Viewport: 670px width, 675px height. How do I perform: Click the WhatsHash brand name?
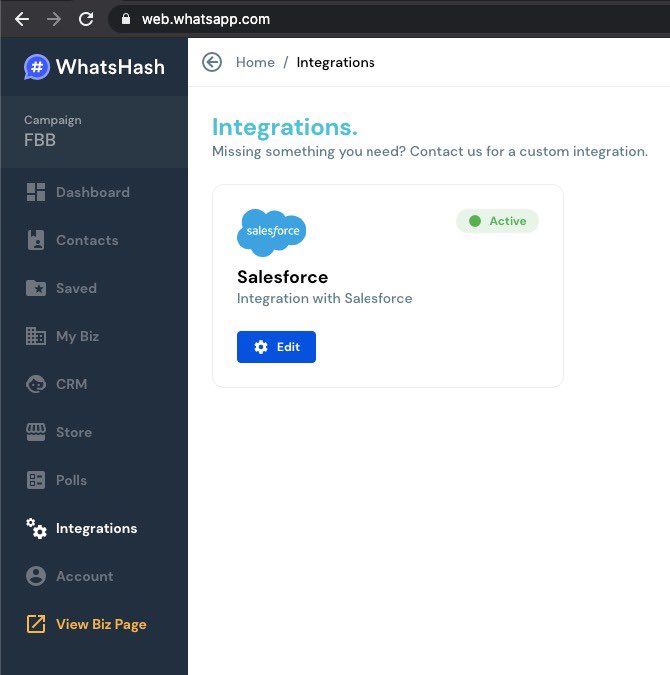[x=110, y=67]
